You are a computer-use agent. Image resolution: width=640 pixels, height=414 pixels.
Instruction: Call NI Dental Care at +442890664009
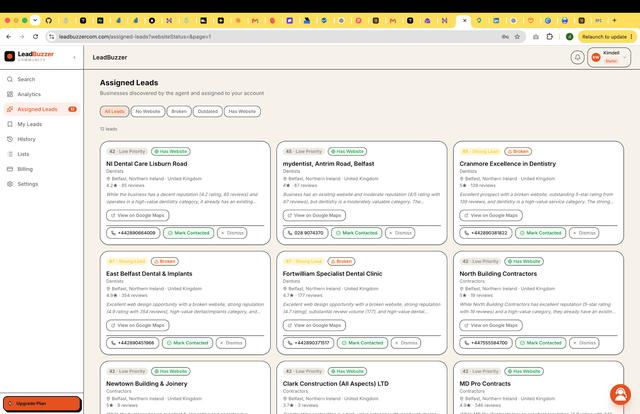click(133, 233)
